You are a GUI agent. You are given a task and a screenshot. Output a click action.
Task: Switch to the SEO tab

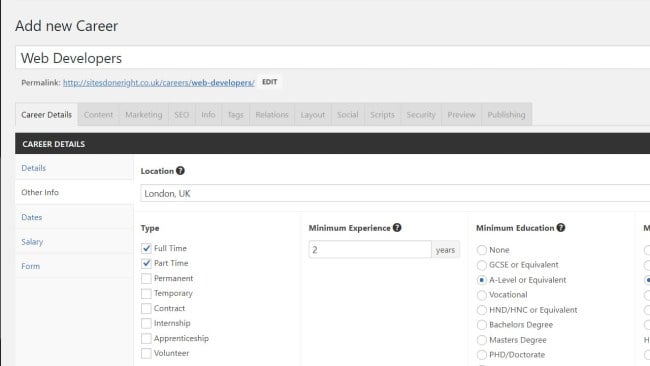tap(182, 115)
